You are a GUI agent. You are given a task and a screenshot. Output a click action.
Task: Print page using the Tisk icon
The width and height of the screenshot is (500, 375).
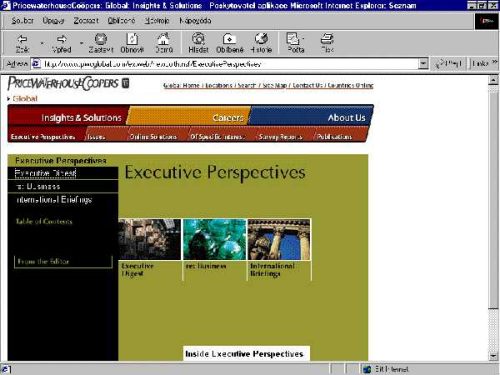[327, 39]
